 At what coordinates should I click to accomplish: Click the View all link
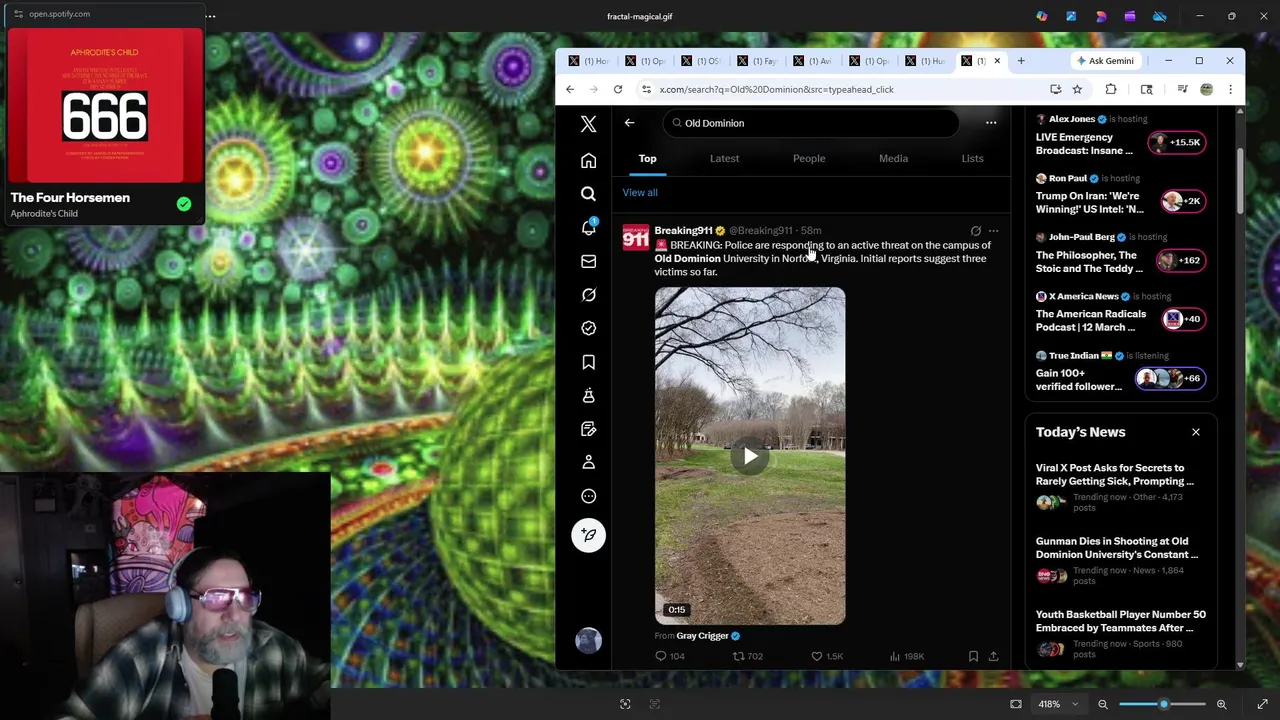click(640, 193)
